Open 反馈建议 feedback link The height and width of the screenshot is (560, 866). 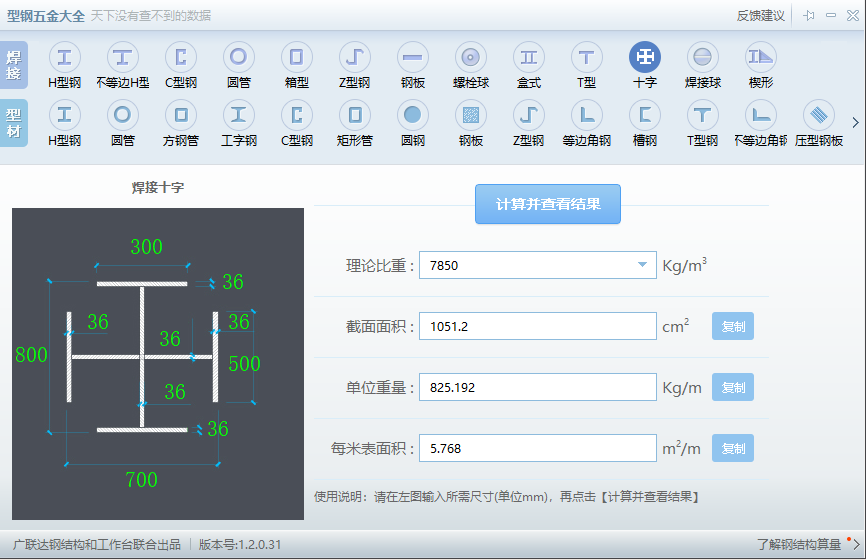(x=761, y=15)
